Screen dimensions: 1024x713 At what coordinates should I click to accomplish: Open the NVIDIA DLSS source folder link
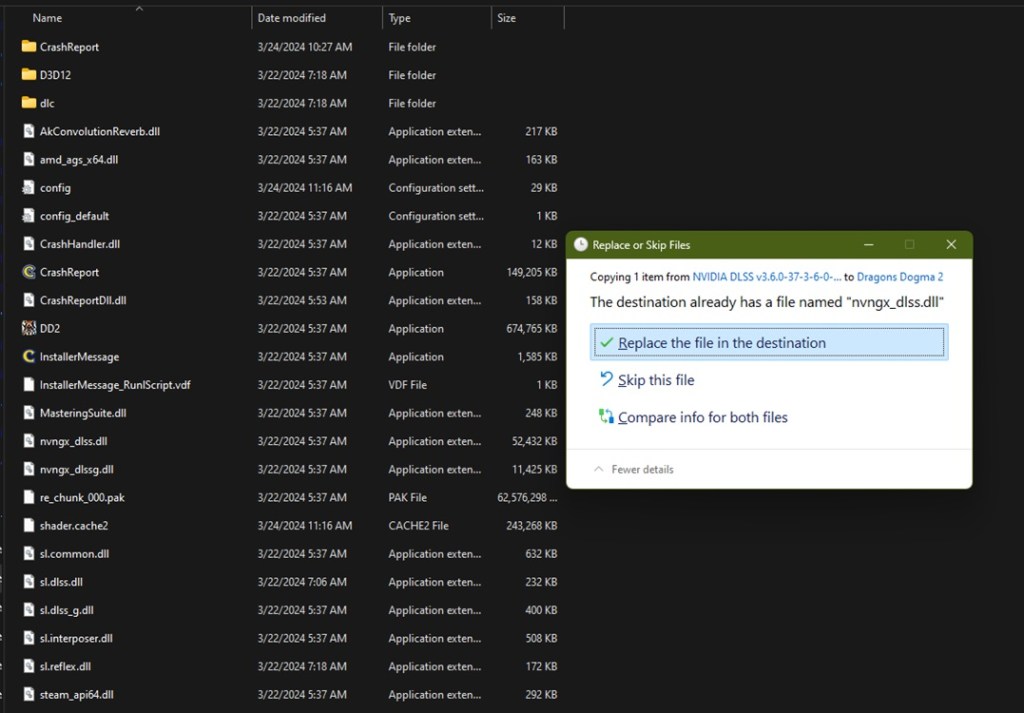[x=767, y=277]
